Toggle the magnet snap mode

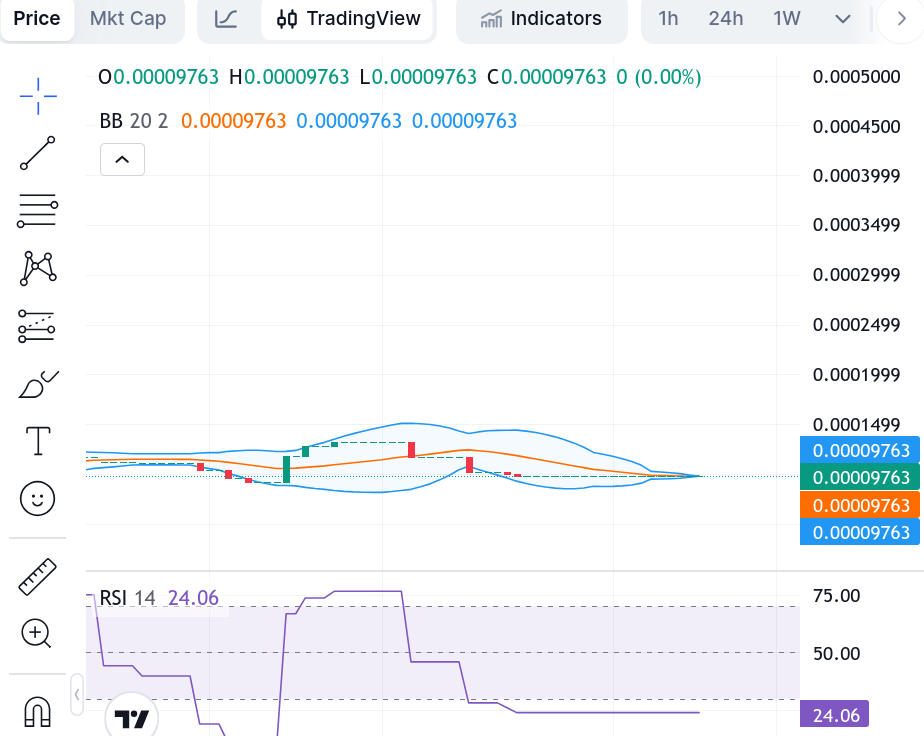coord(38,711)
